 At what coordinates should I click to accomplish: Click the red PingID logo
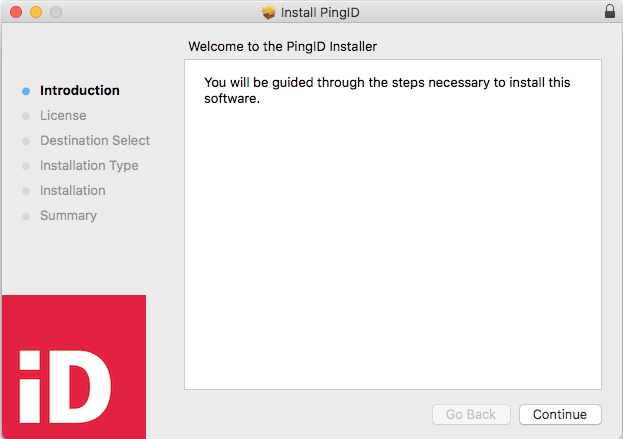click(74, 367)
